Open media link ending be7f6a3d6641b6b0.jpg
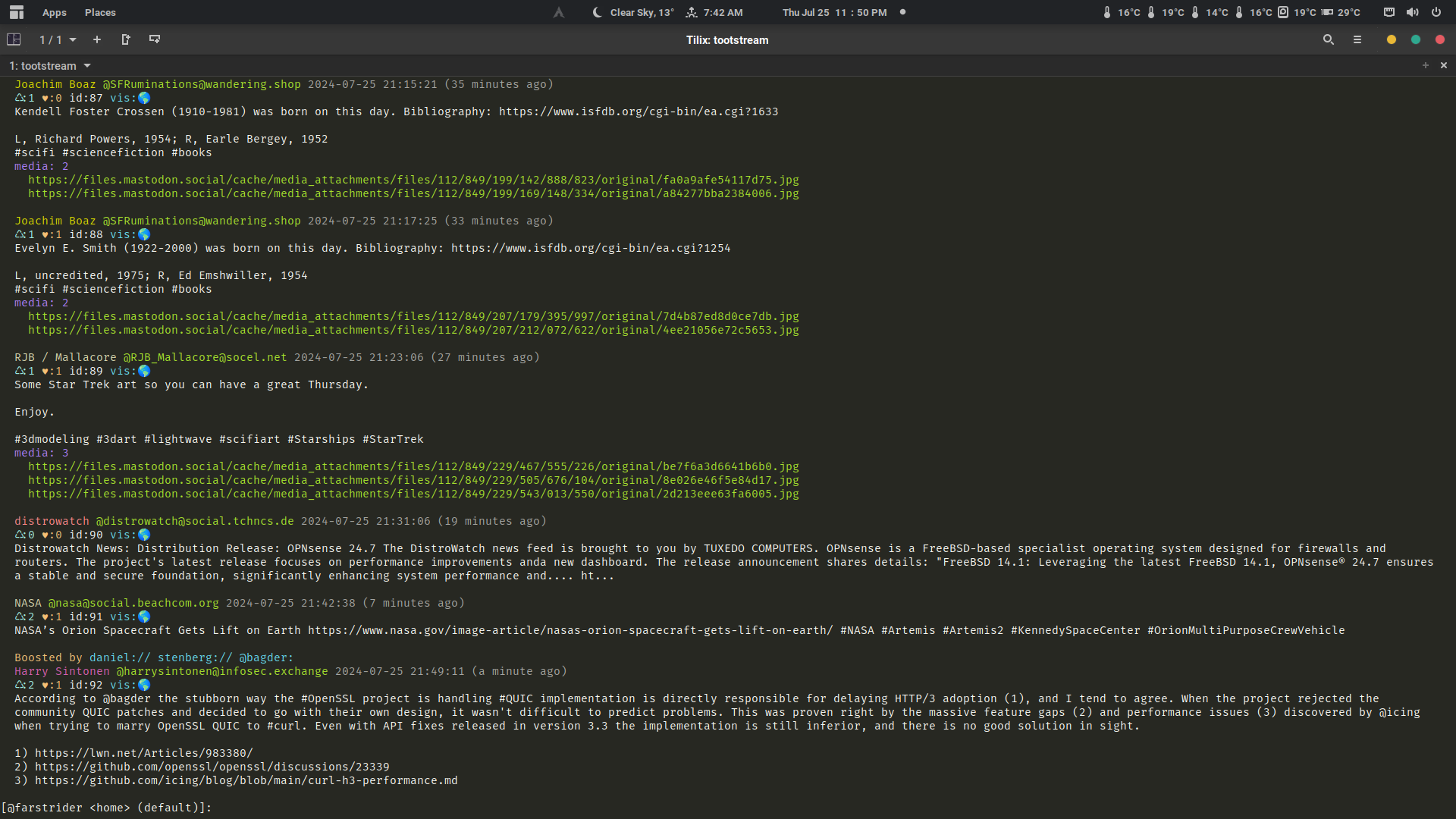The height and width of the screenshot is (819, 1456). (414, 466)
